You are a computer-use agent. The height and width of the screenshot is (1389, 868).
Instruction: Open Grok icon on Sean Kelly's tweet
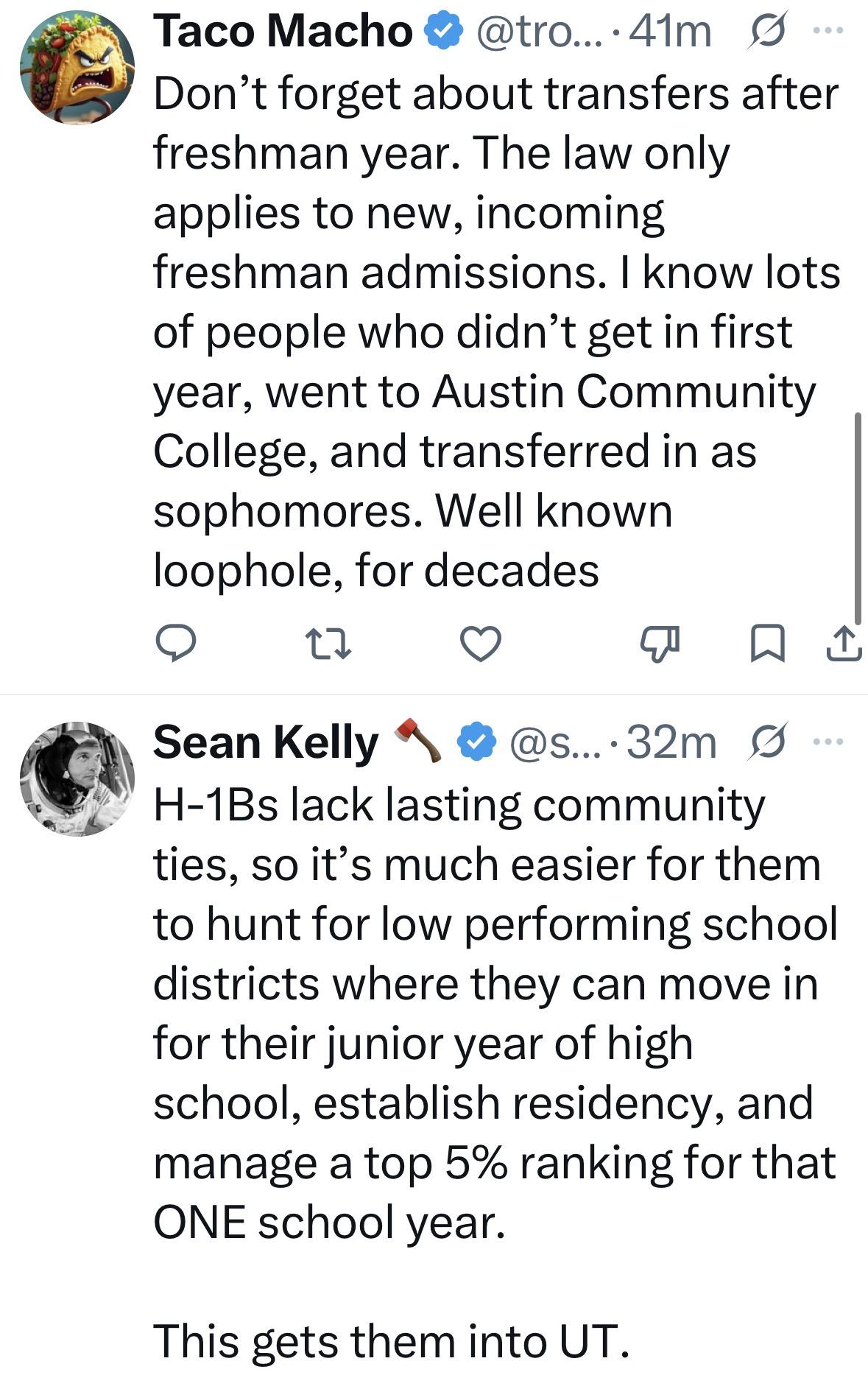[x=769, y=742]
